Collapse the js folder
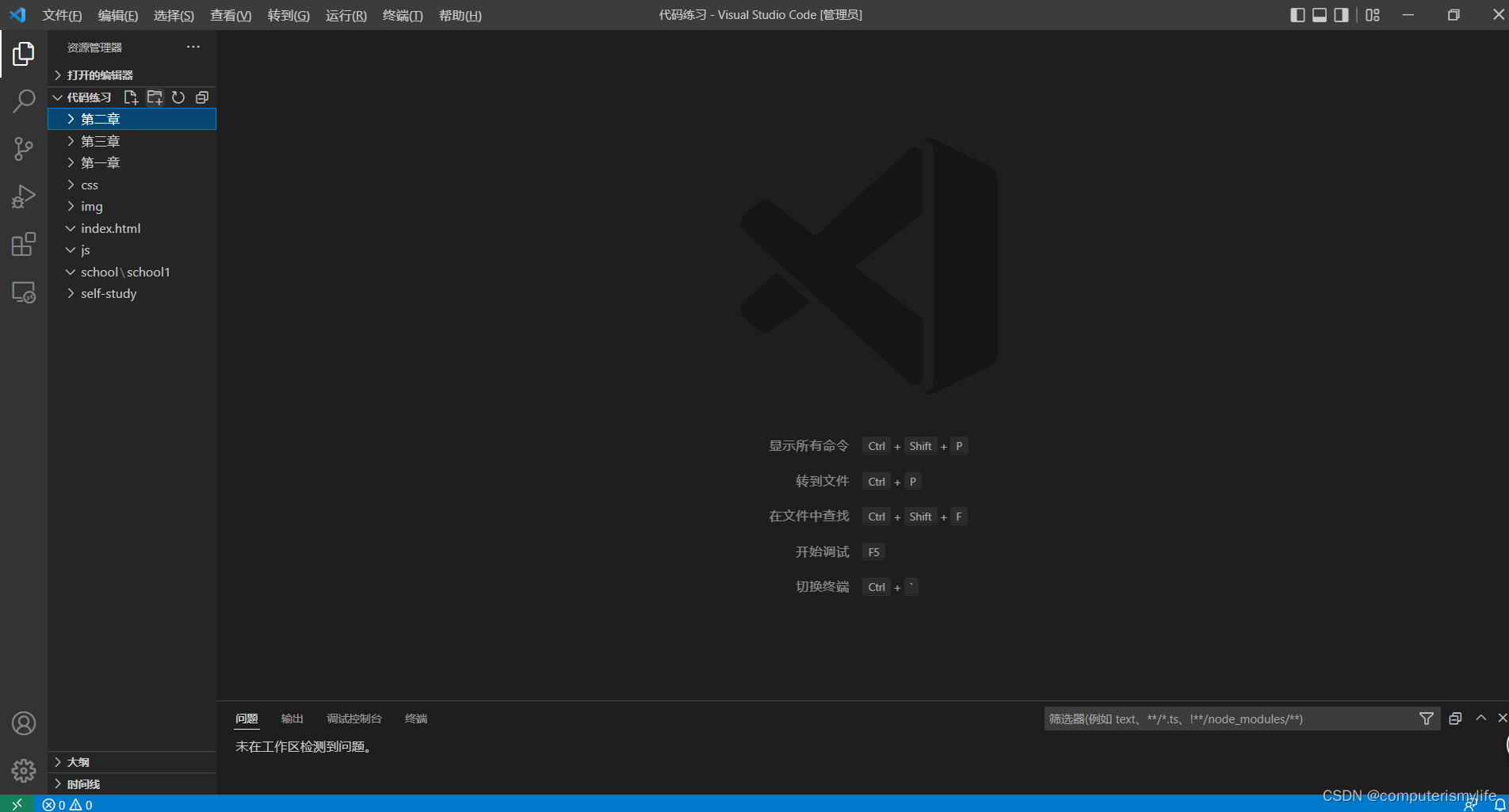 [x=132, y=250]
